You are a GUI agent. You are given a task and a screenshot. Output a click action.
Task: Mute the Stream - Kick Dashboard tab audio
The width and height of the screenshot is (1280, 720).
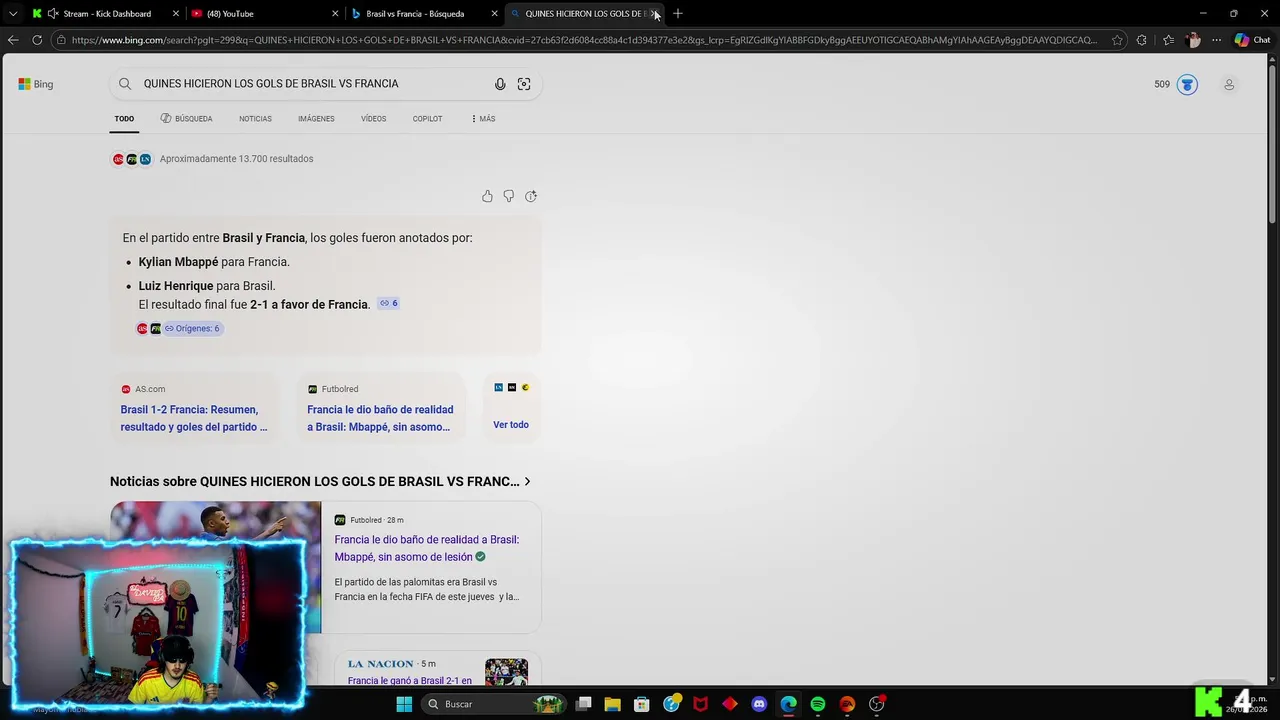[52, 14]
